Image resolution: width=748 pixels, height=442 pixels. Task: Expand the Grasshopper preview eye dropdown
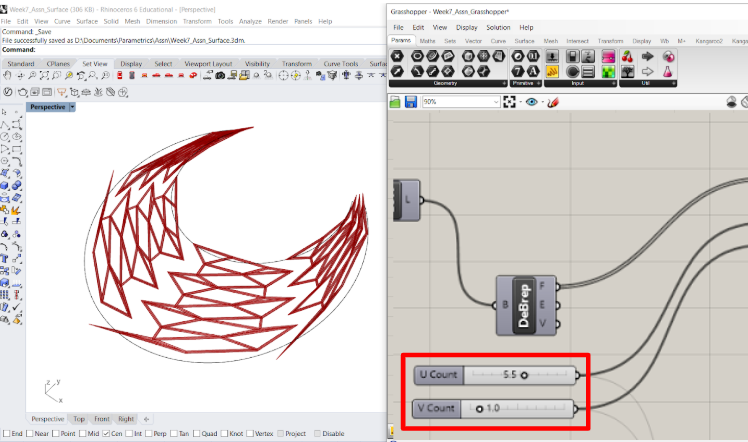(541, 102)
